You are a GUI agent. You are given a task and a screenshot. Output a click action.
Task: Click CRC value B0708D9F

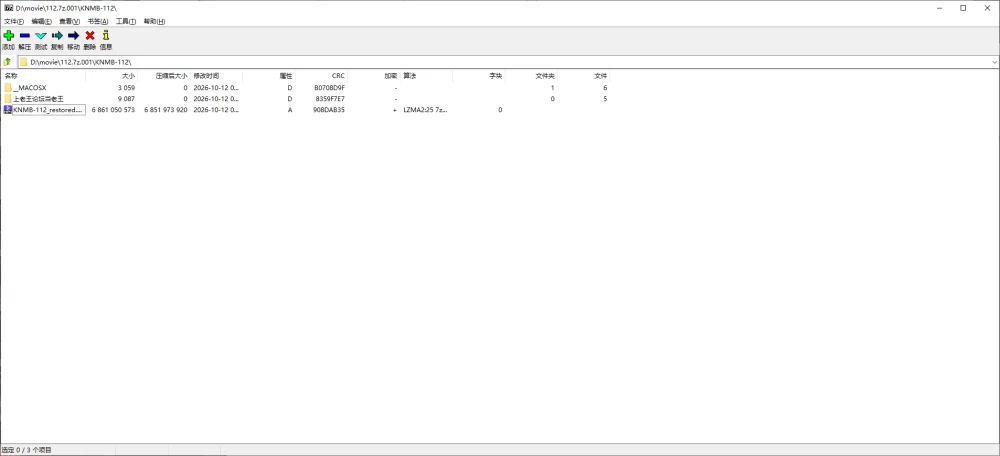(x=330, y=87)
